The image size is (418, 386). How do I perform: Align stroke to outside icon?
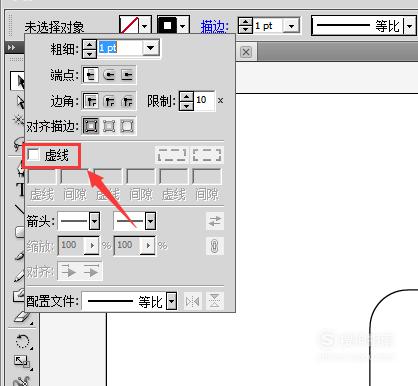tap(127, 126)
